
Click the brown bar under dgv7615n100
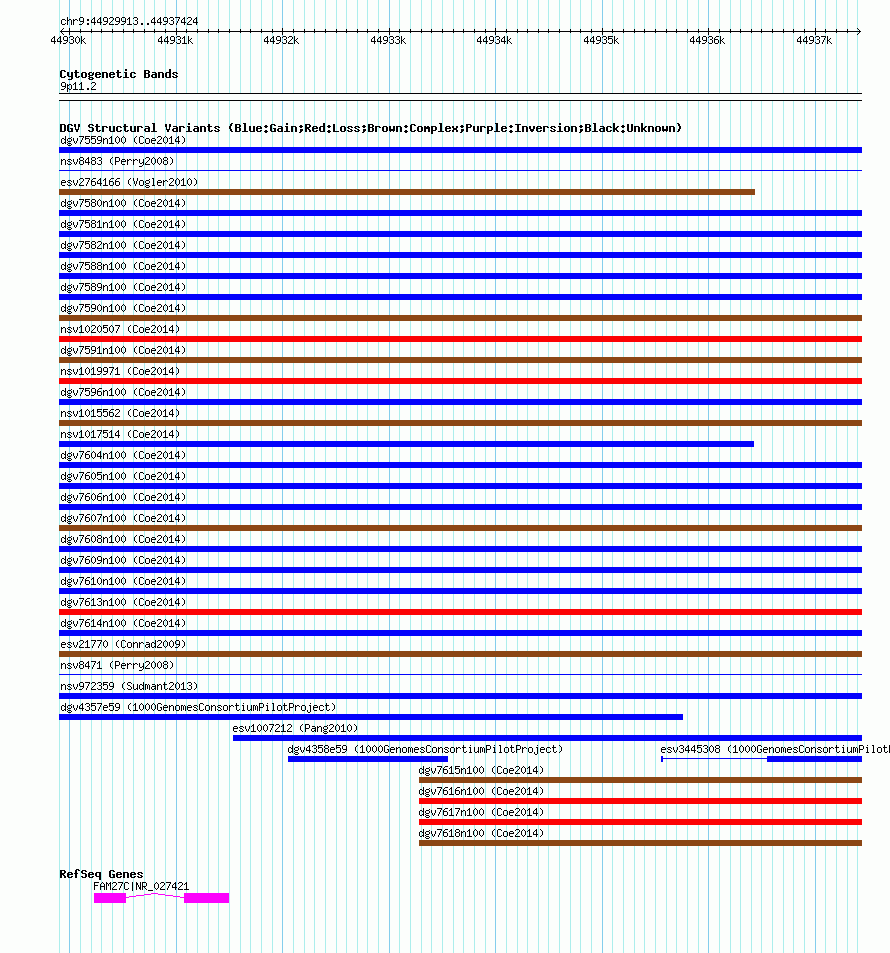640,780
